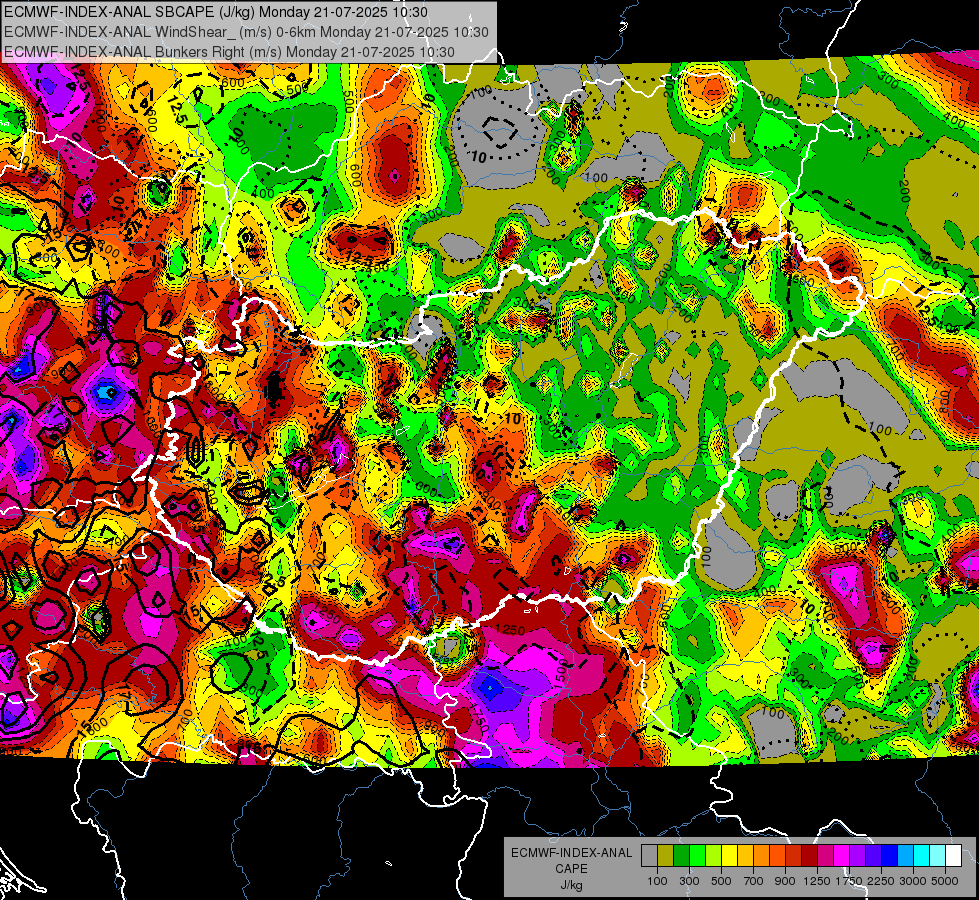
Task: Click the olive swatch in the CAPE legend
Action: (x=666, y=856)
